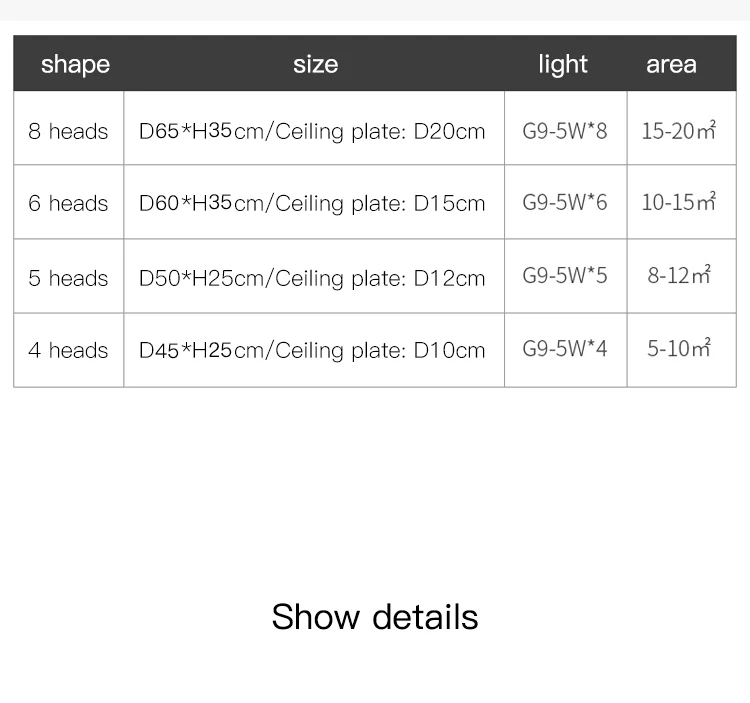
Task: Select the '6 heads' shape cell
Action: [68, 204]
